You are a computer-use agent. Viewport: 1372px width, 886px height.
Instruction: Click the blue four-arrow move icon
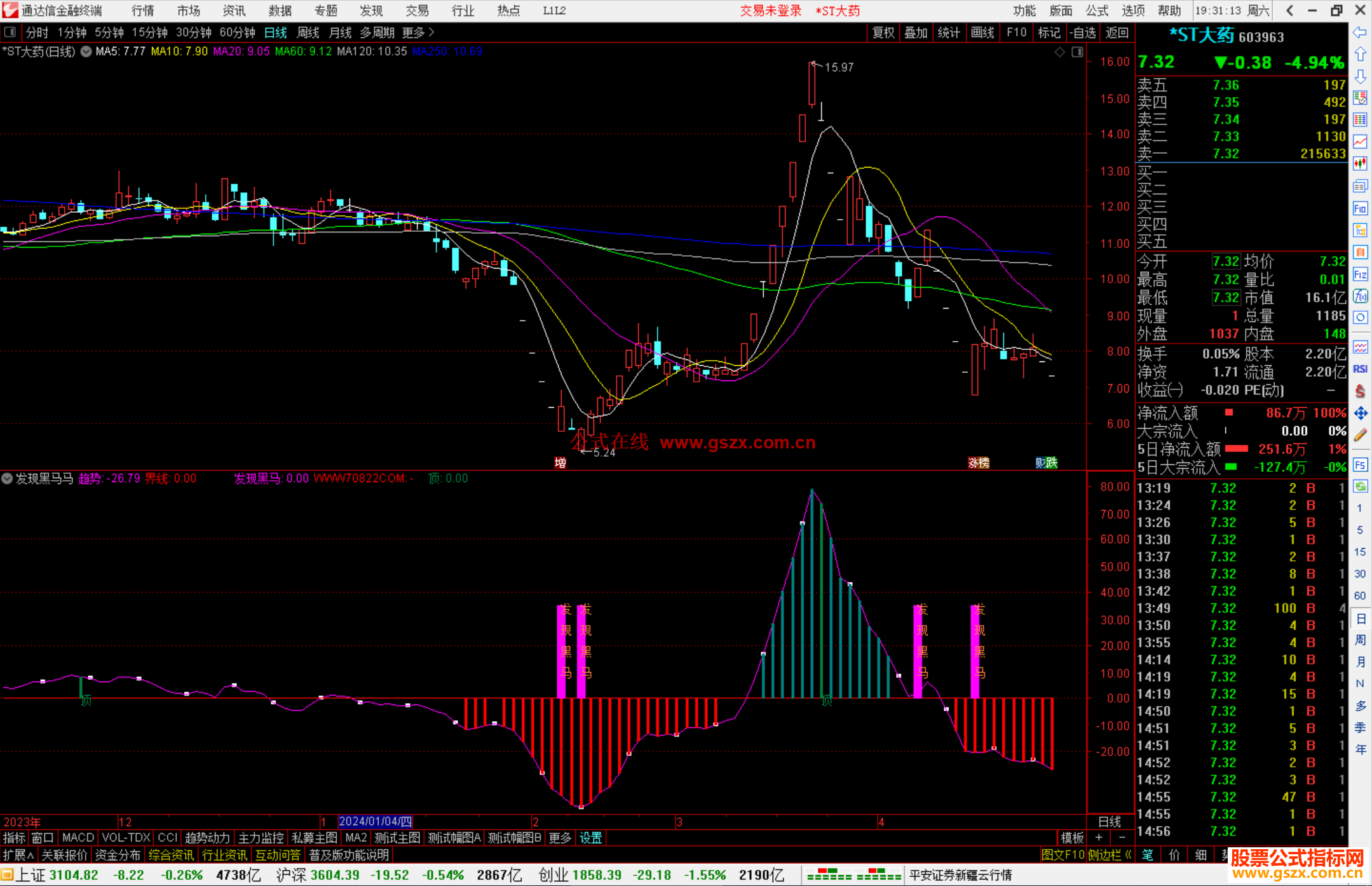point(1360,413)
